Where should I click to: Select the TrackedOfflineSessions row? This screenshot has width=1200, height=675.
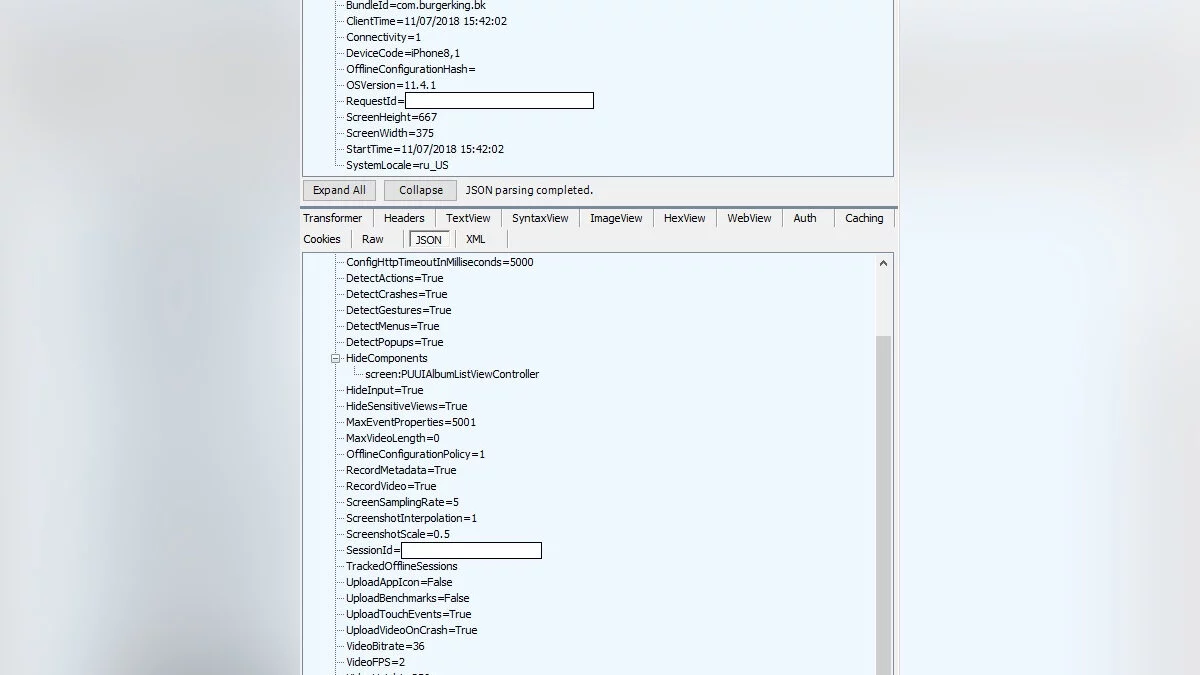(x=401, y=566)
